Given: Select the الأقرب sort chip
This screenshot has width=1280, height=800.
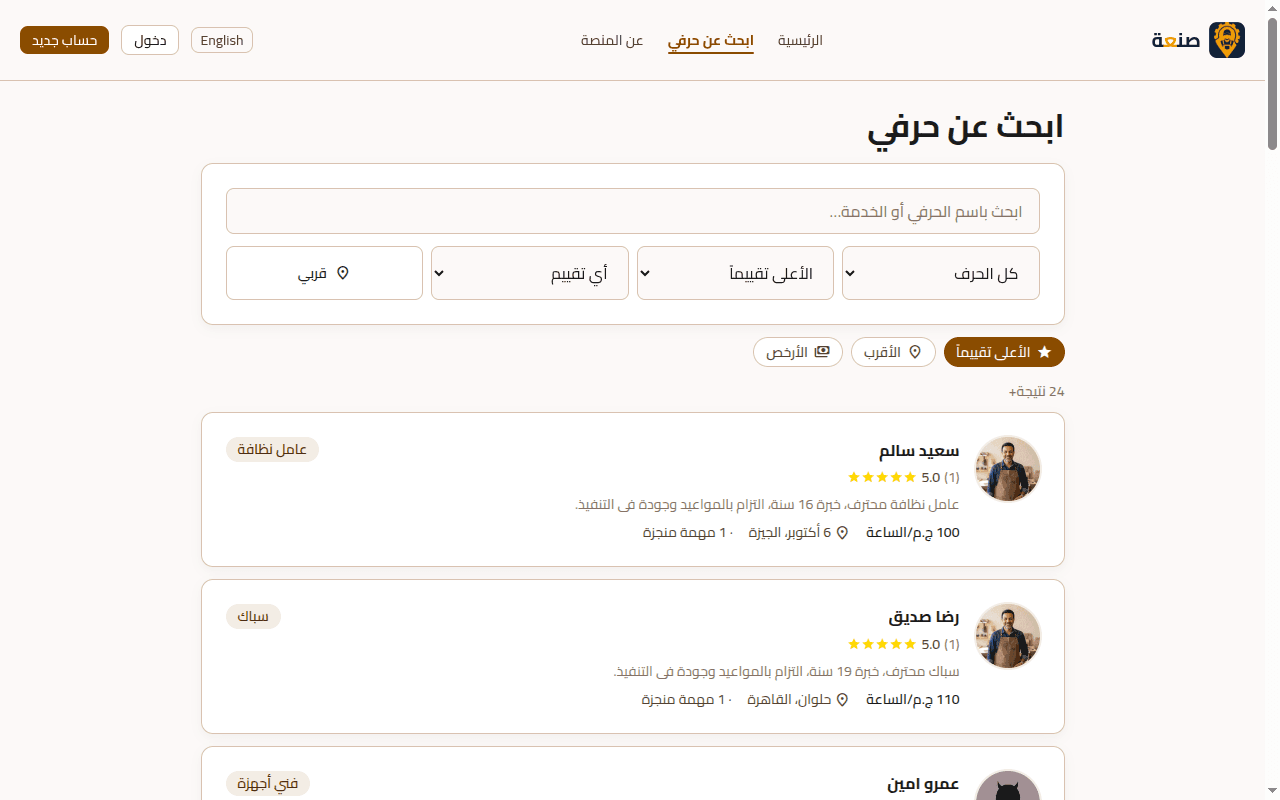Looking at the screenshot, I should 893,352.
